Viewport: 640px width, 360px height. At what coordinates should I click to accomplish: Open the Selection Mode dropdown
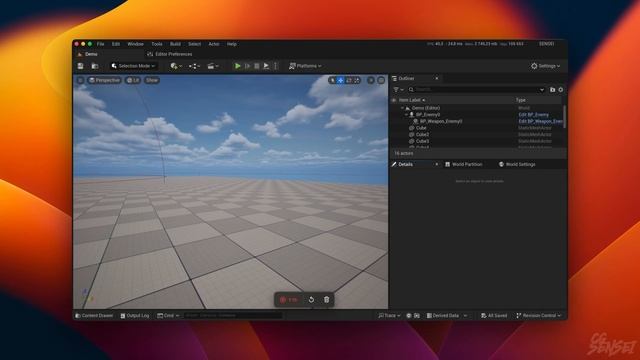pos(133,66)
